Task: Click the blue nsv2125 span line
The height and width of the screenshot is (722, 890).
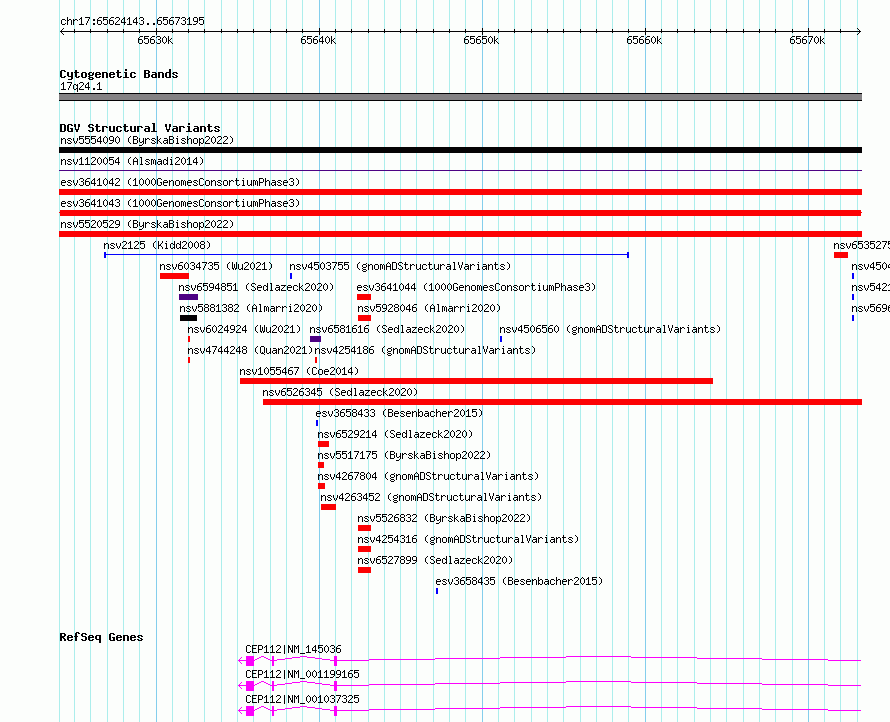Action: (x=367, y=255)
